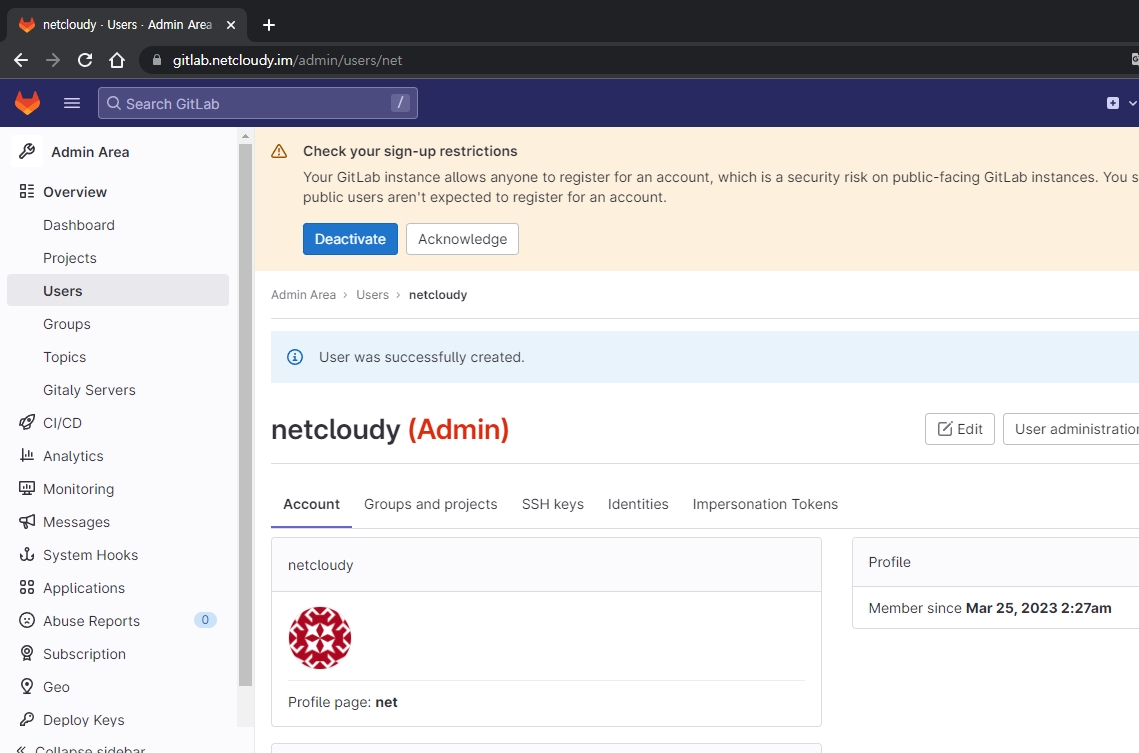This screenshot has width=1139, height=753.
Task: Click the info icon in success alert
Action: tap(295, 357)
